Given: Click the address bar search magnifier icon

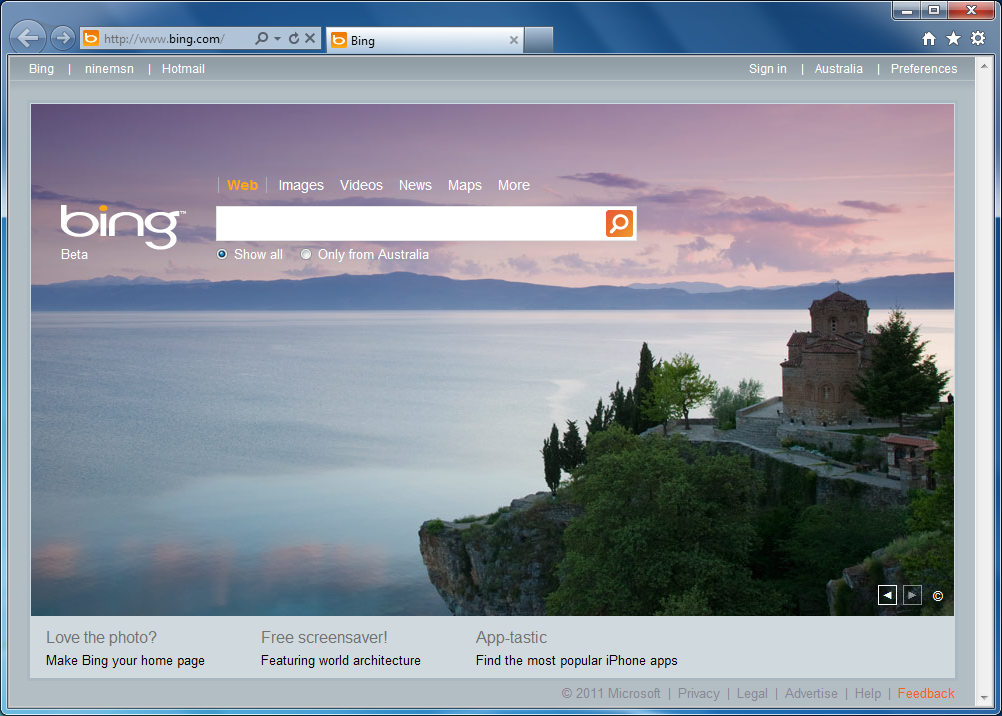Looking at the screenshot, I should [x=261, y=38].
